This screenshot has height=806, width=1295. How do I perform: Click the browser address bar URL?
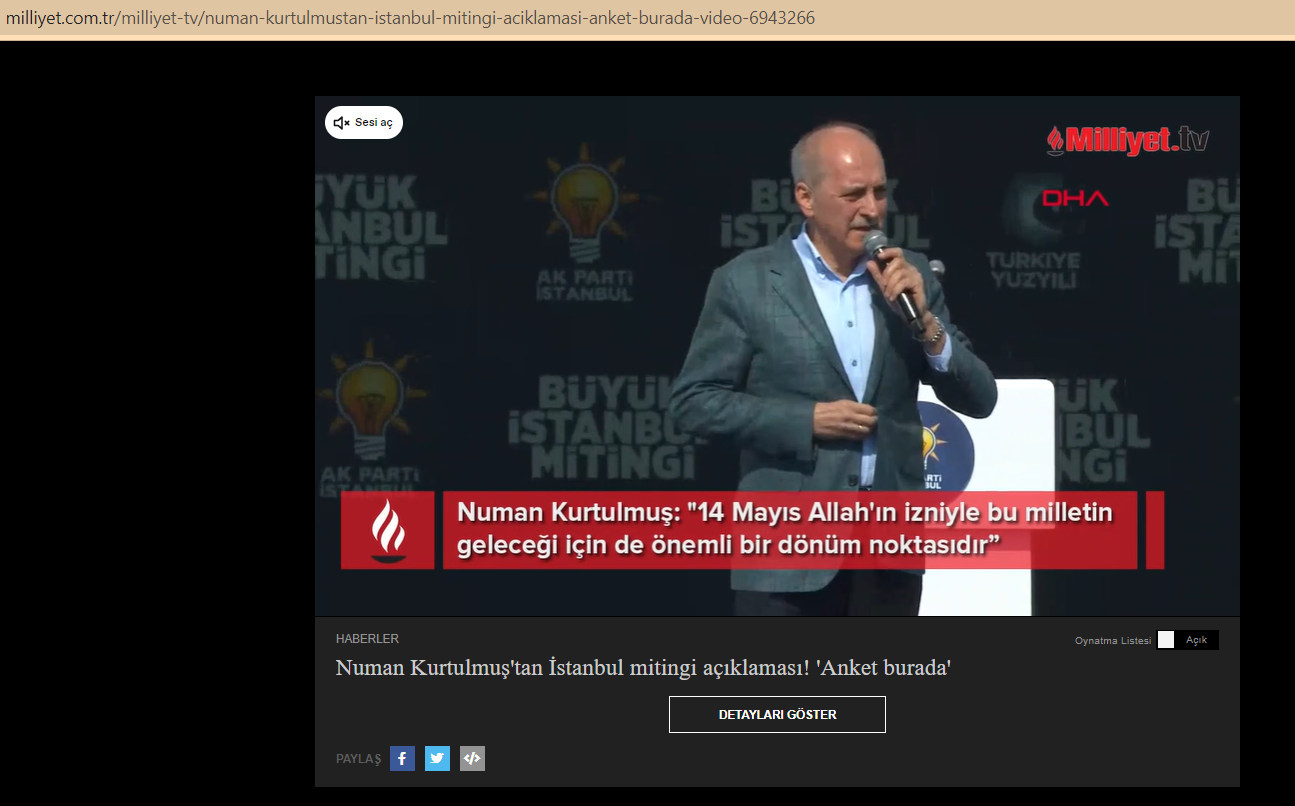(410, 18)
